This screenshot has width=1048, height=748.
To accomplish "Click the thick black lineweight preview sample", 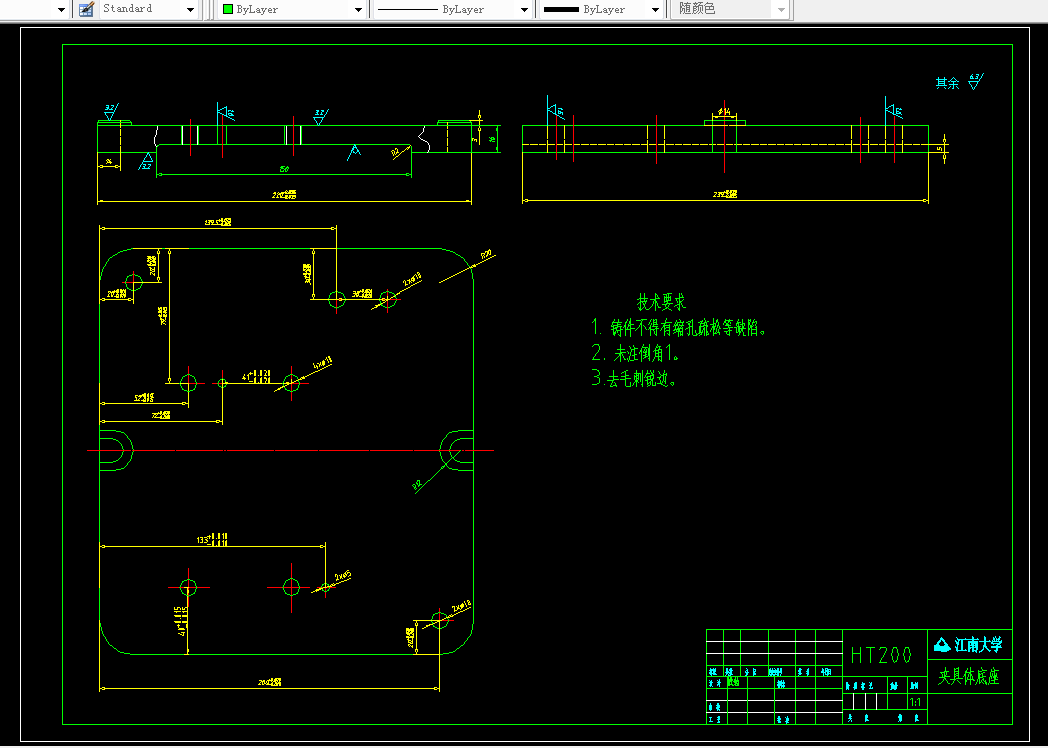I will (561, 9).
